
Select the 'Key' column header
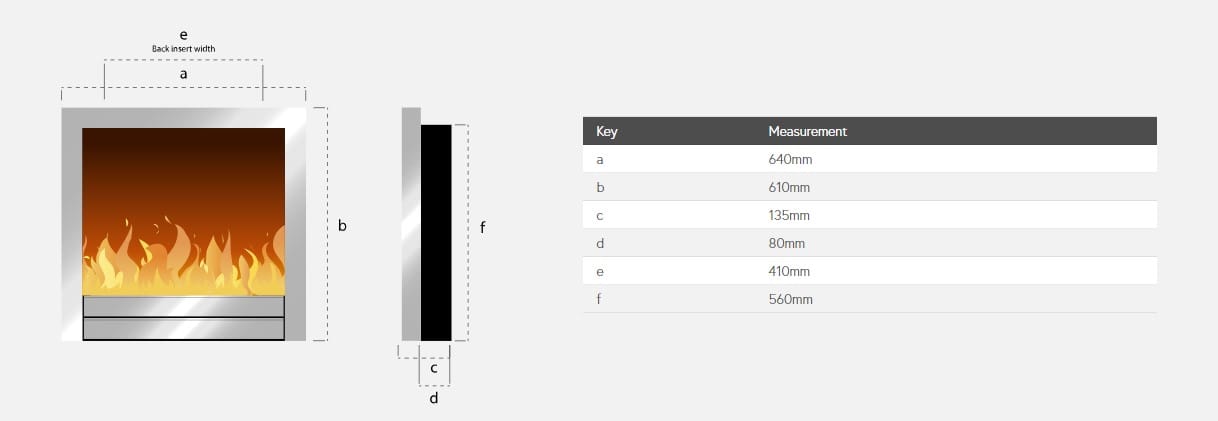[x=606, y=131]
